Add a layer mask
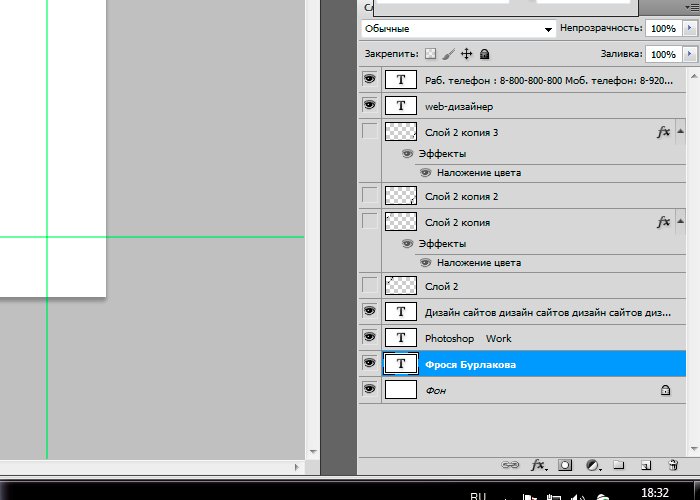 tap(565, 465)
